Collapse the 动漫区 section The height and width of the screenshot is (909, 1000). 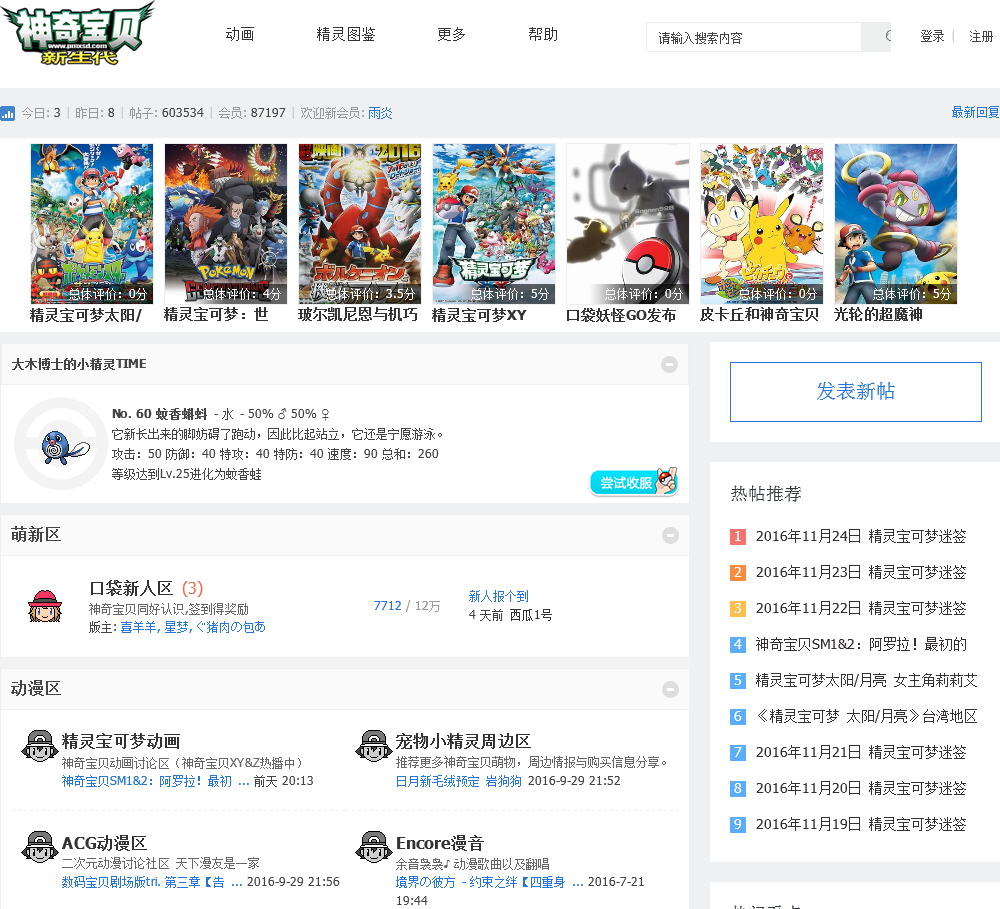pyautogui.click(x=670, y=689)
